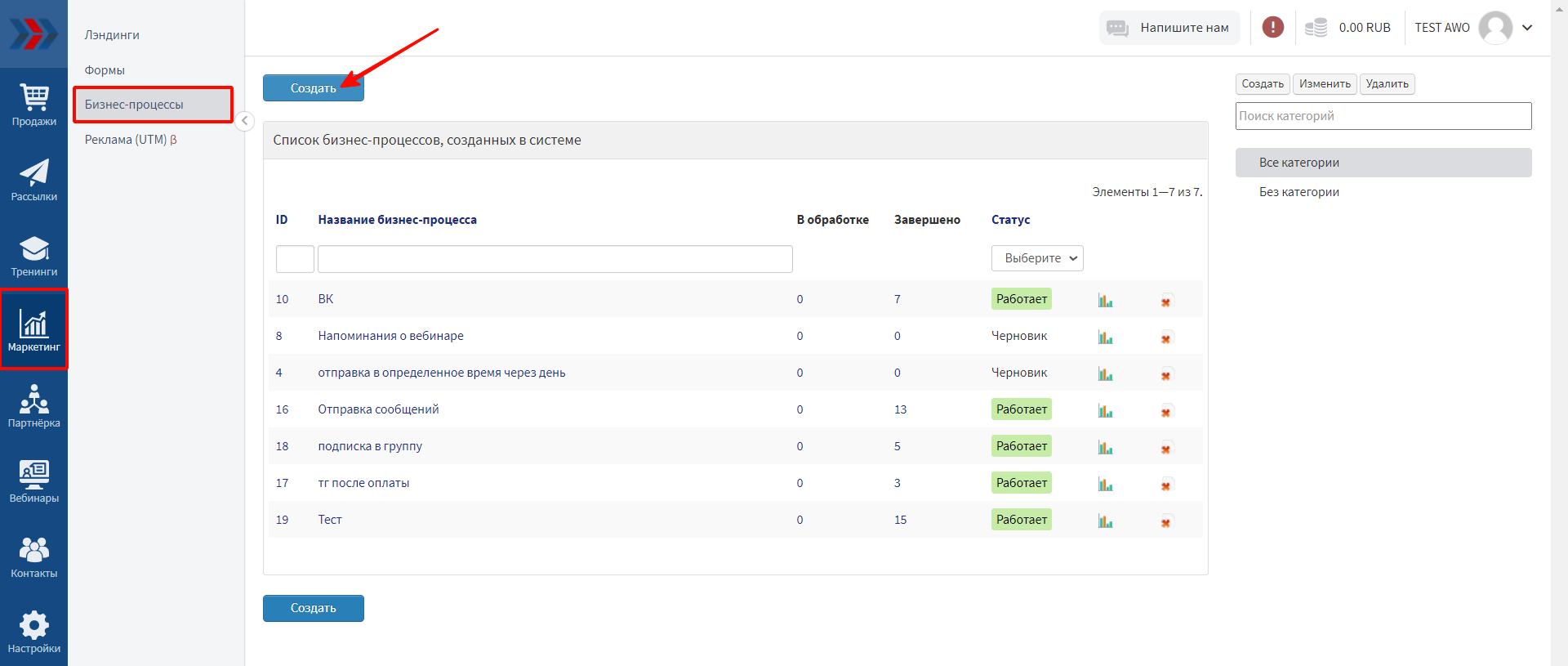Expand the Статус filter dropdown
1568x666 pixels.
point(1037,258)
